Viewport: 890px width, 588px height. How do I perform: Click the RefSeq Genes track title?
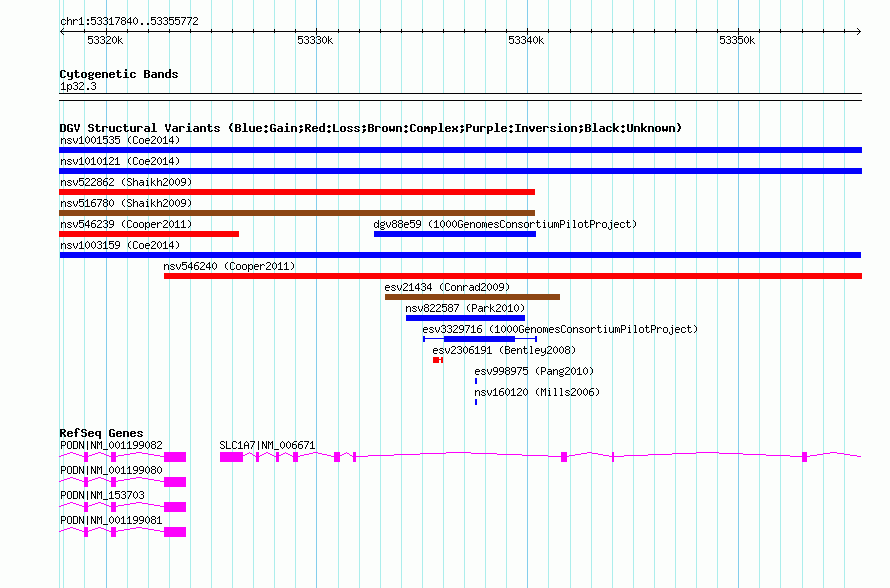click(x=102, y=433)
